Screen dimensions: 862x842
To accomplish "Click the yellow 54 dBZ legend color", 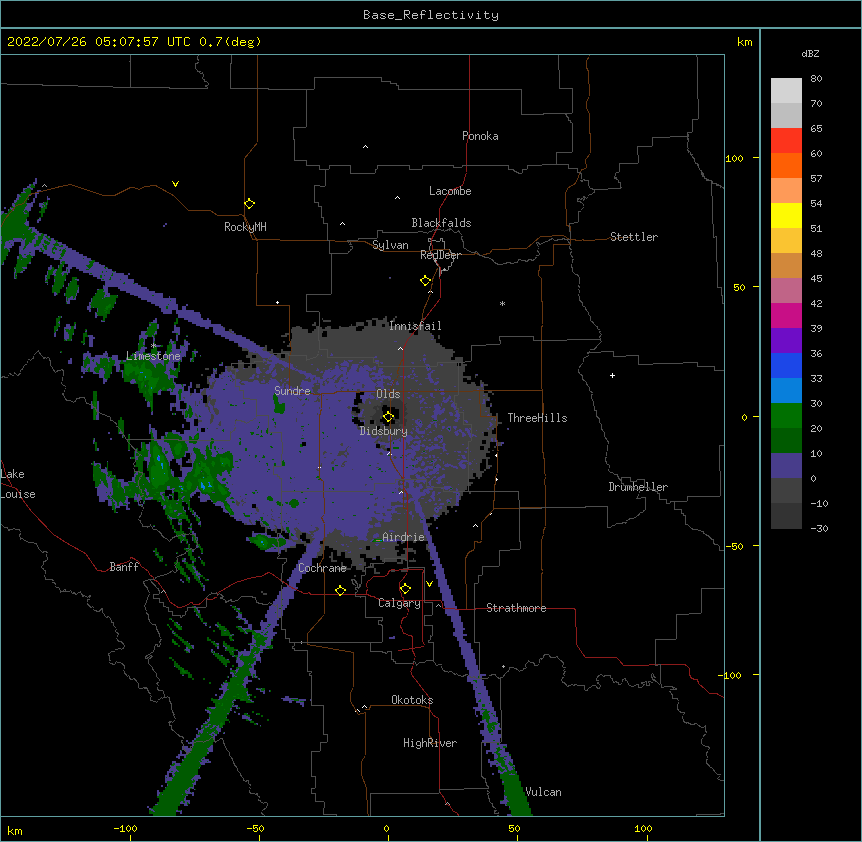I will click(786, 215).
